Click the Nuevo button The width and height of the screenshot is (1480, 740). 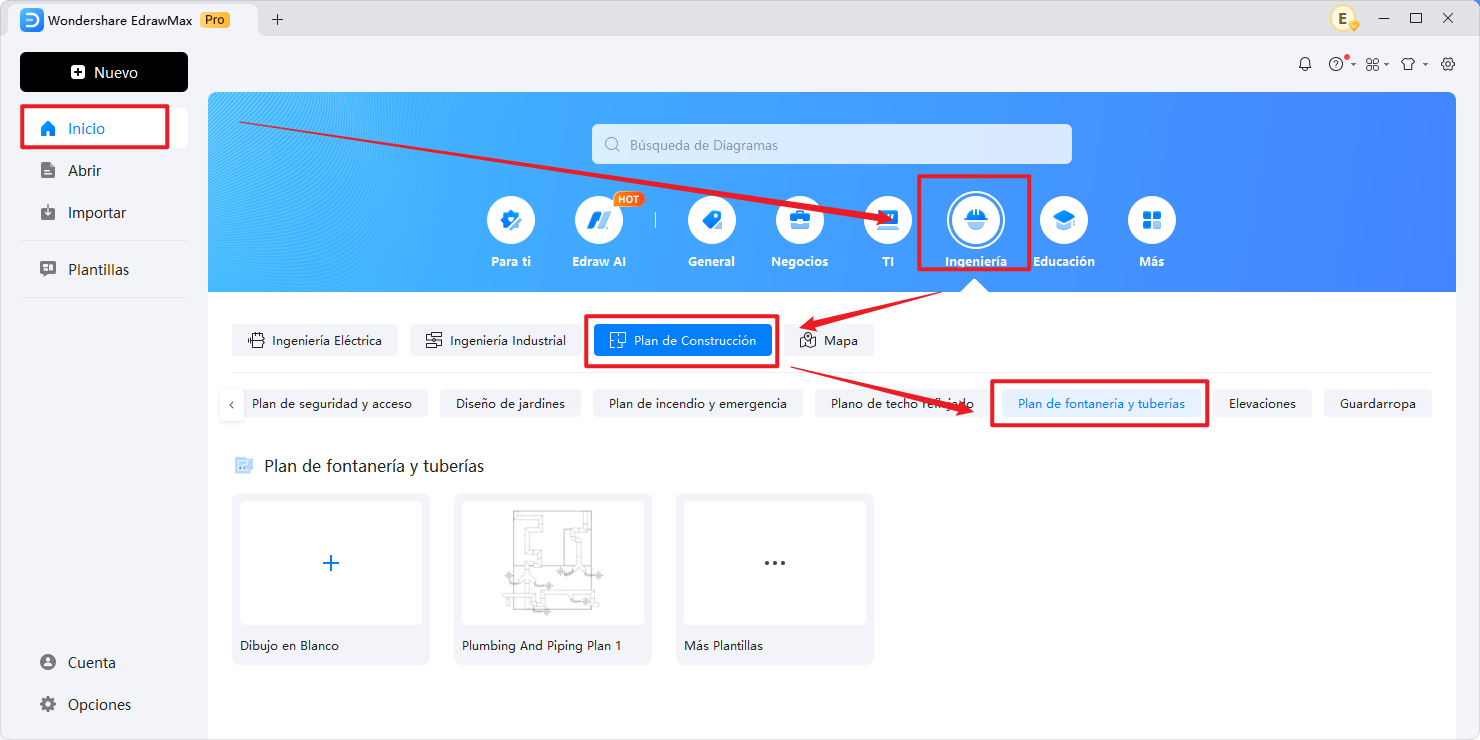point(104,72)
